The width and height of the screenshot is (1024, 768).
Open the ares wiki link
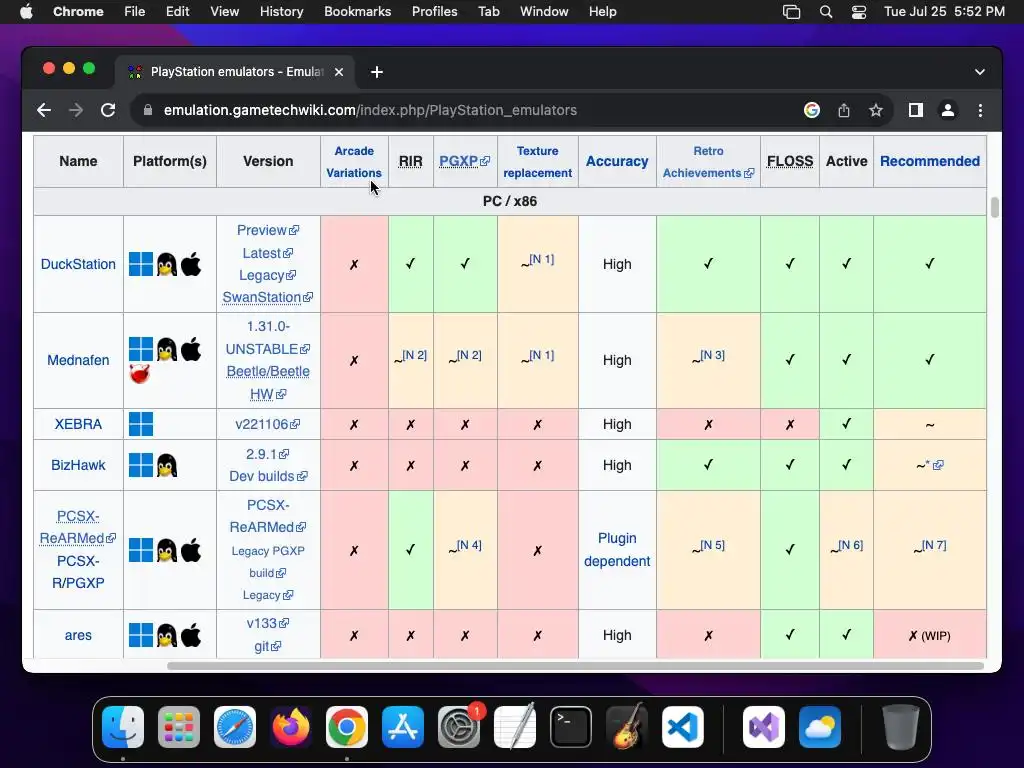[x=78, y=635]
